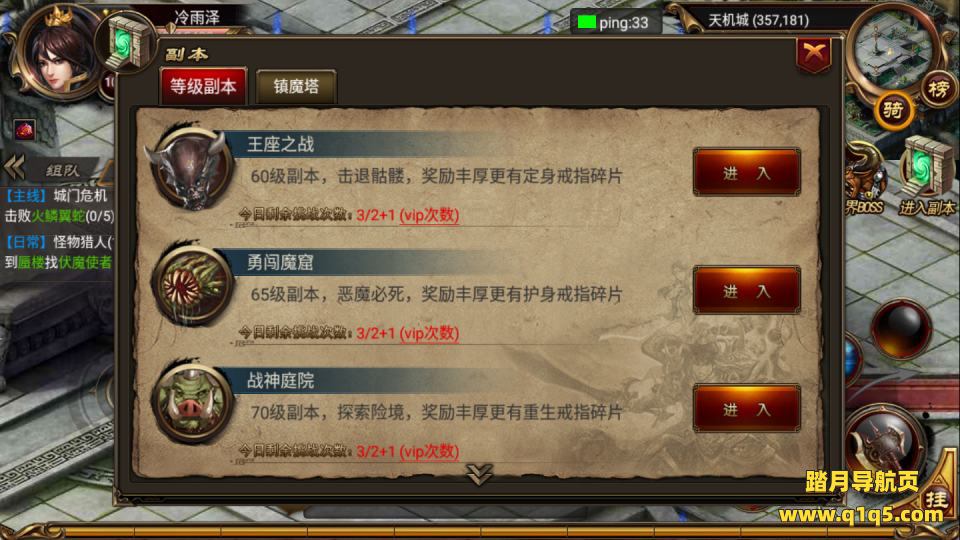Tap the 骑 mount icon
This screenshot has height=540, width=960.
pos(893,111)
